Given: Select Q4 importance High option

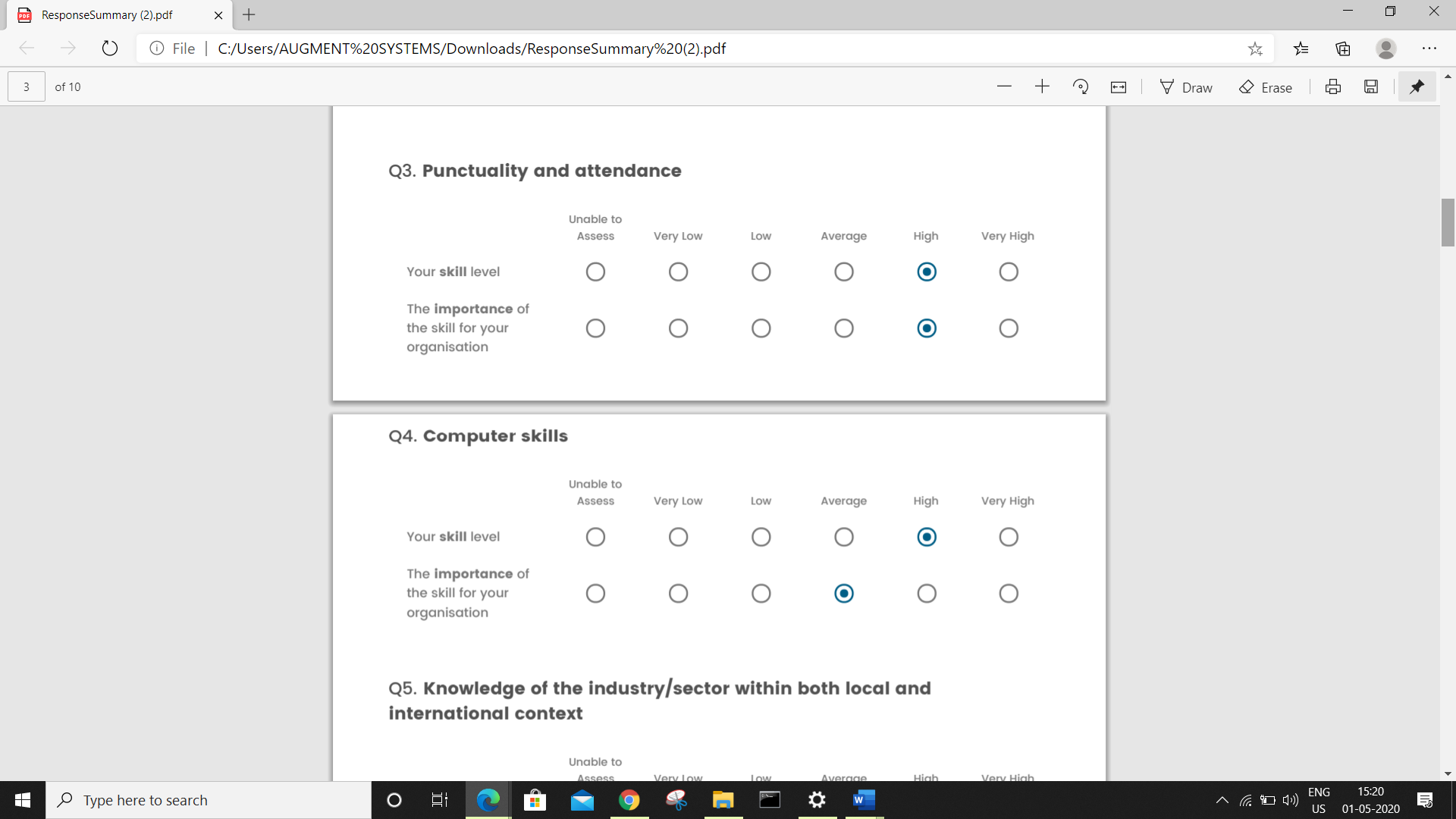Looking at the screenshot, I should tap(926, 593).
